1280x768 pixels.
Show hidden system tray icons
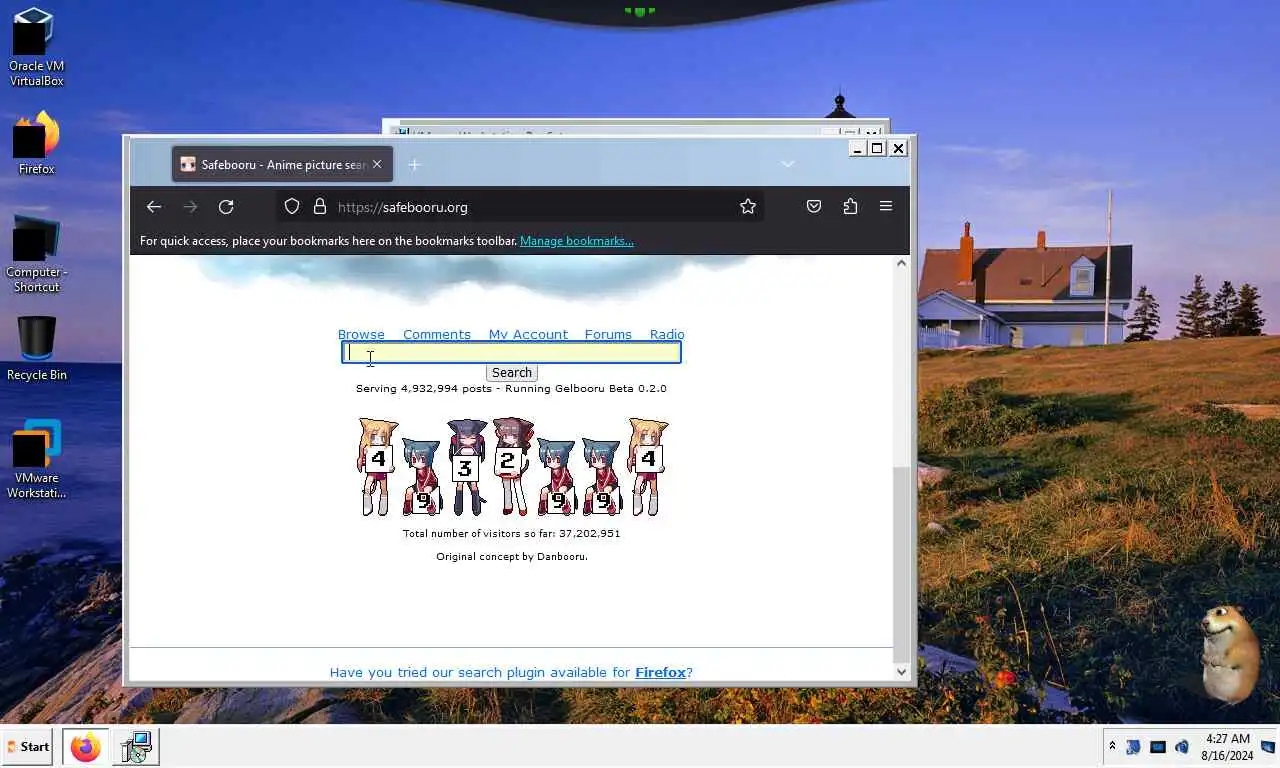[1112, 746]
